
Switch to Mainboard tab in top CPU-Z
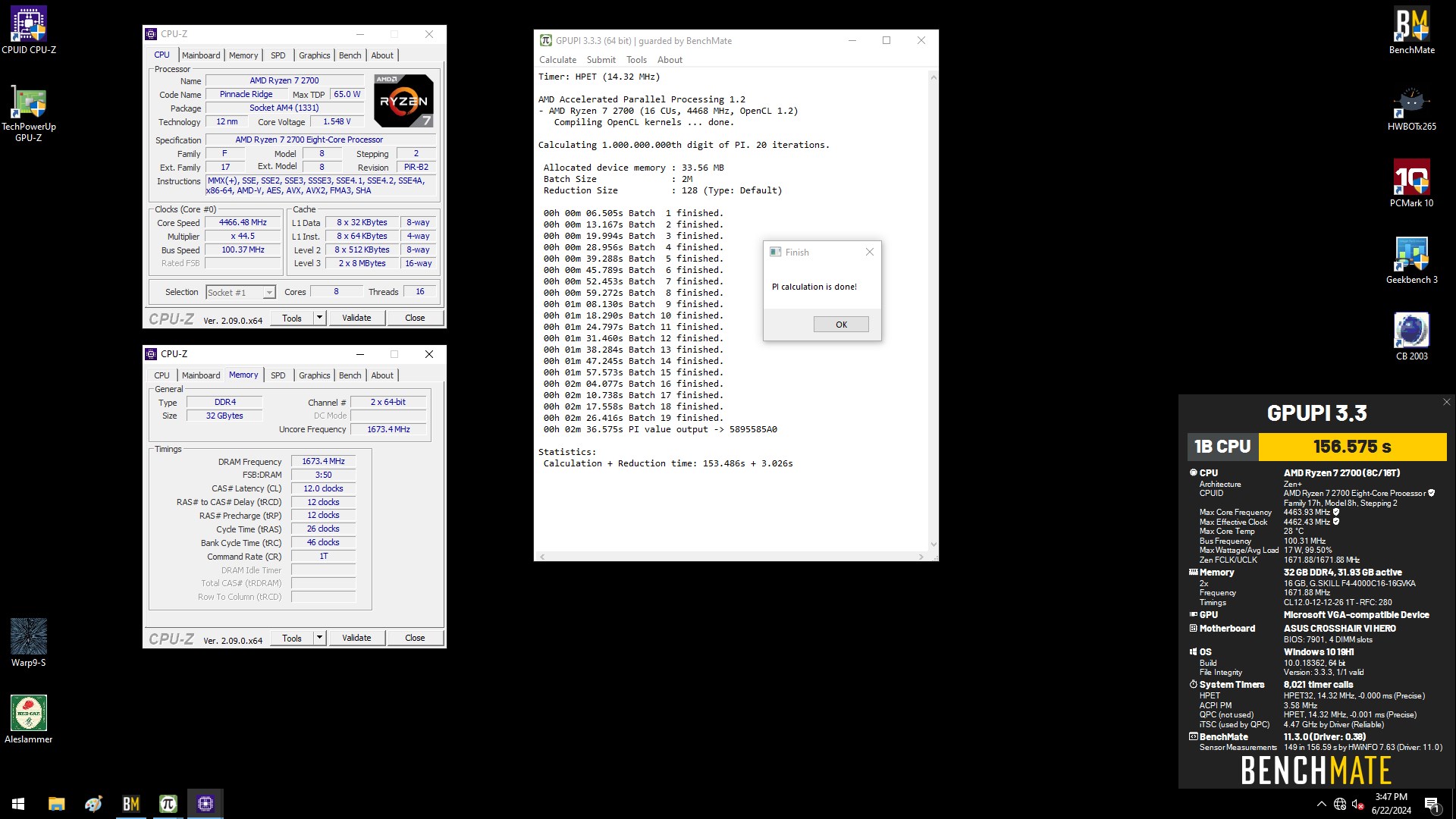[x=201, y=55]
